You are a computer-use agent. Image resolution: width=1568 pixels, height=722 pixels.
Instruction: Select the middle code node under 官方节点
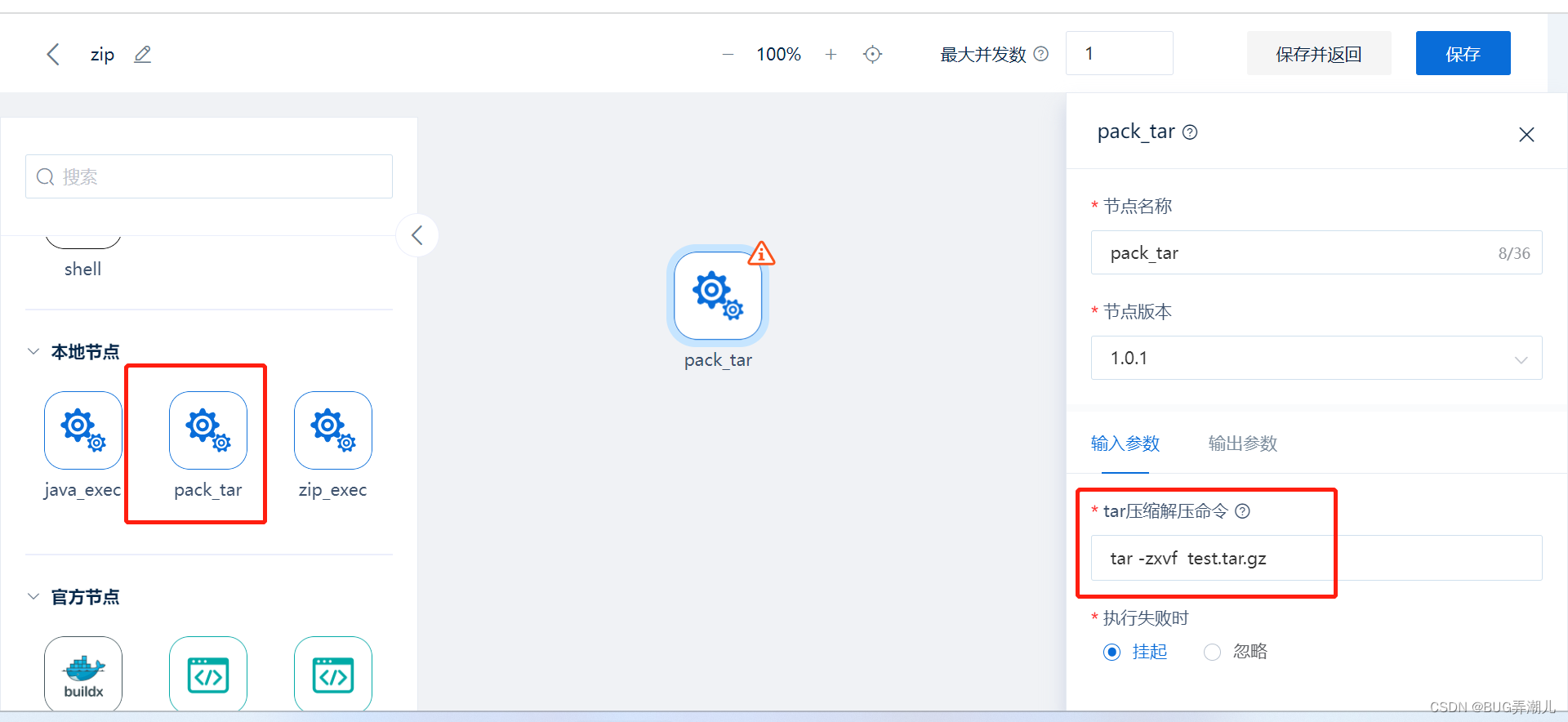208,675
